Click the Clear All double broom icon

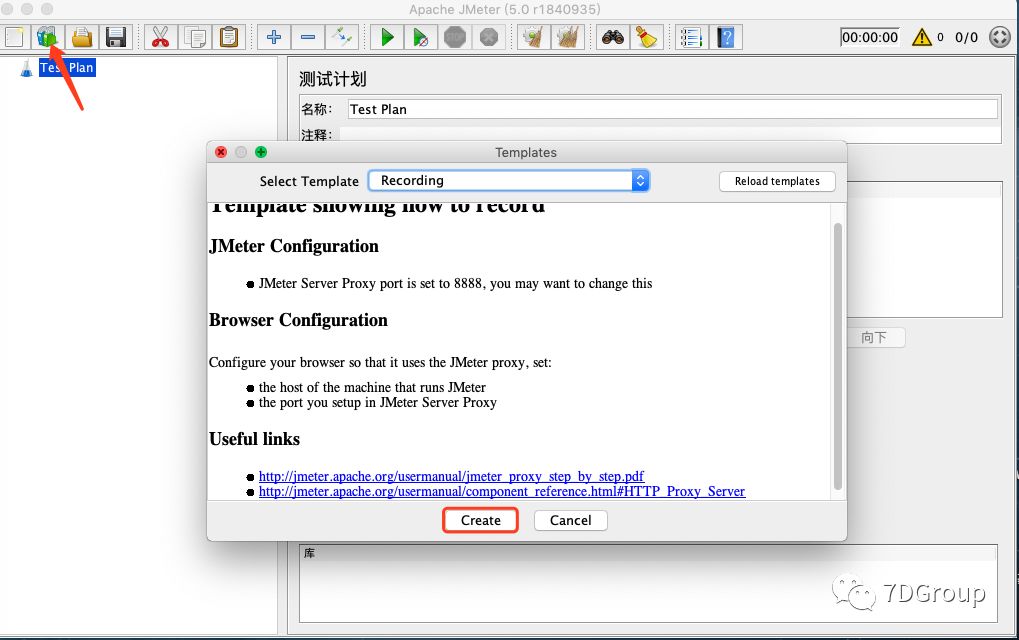(568, 37)
